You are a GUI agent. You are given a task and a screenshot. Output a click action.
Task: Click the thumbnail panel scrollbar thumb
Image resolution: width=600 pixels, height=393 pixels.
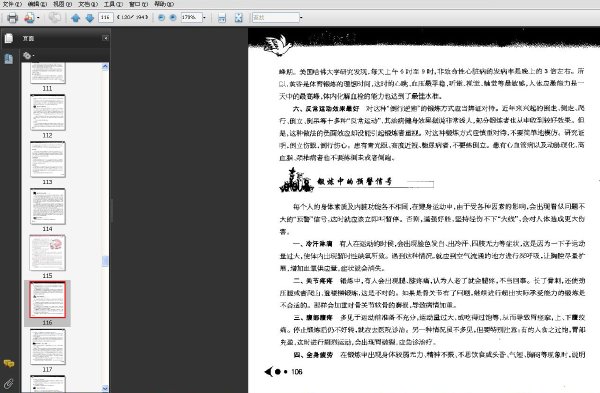point(105,261)
